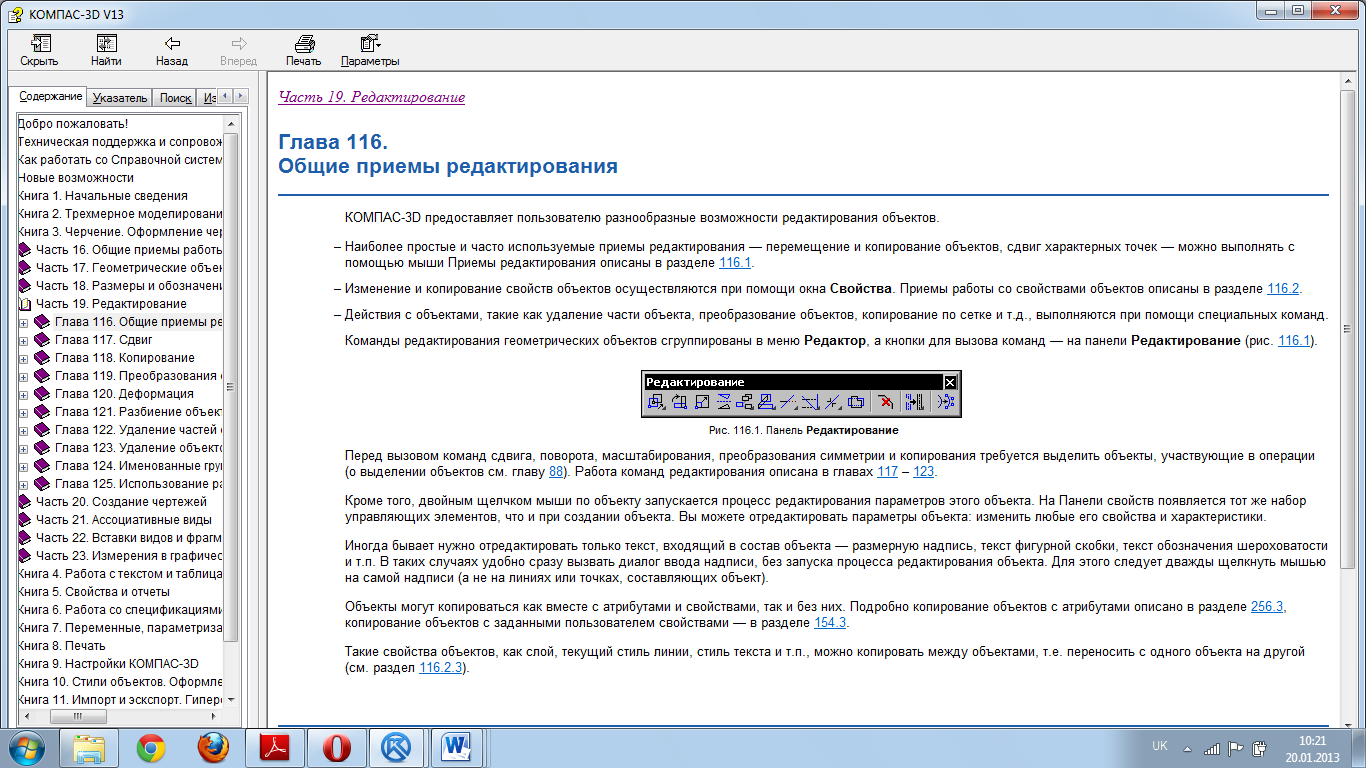Follow the Часть 19. Редактирование breadcrumb link
This screenshot has height=768, width=1366.
tap(371, 97)
